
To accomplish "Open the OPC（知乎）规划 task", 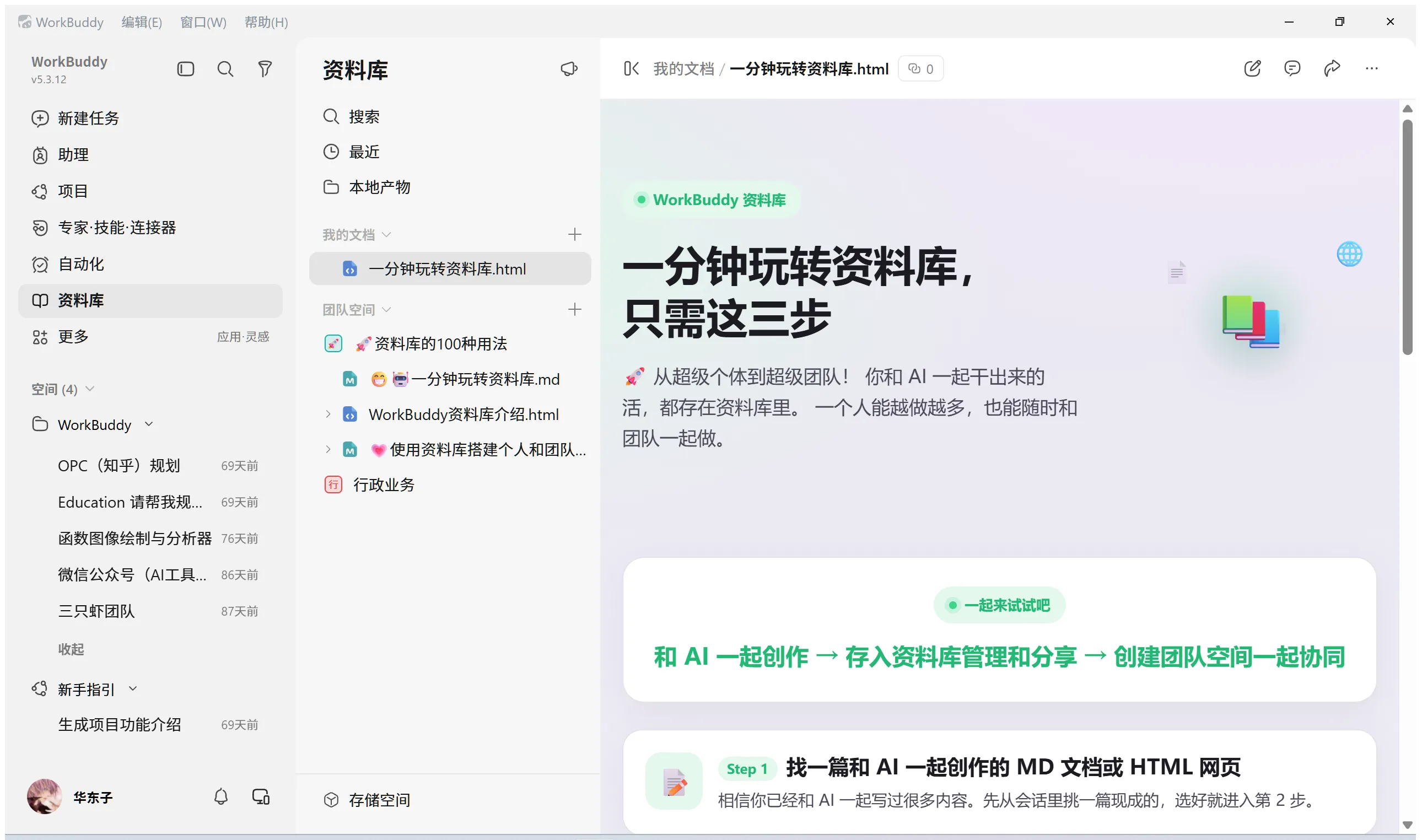I will [150, 466].
